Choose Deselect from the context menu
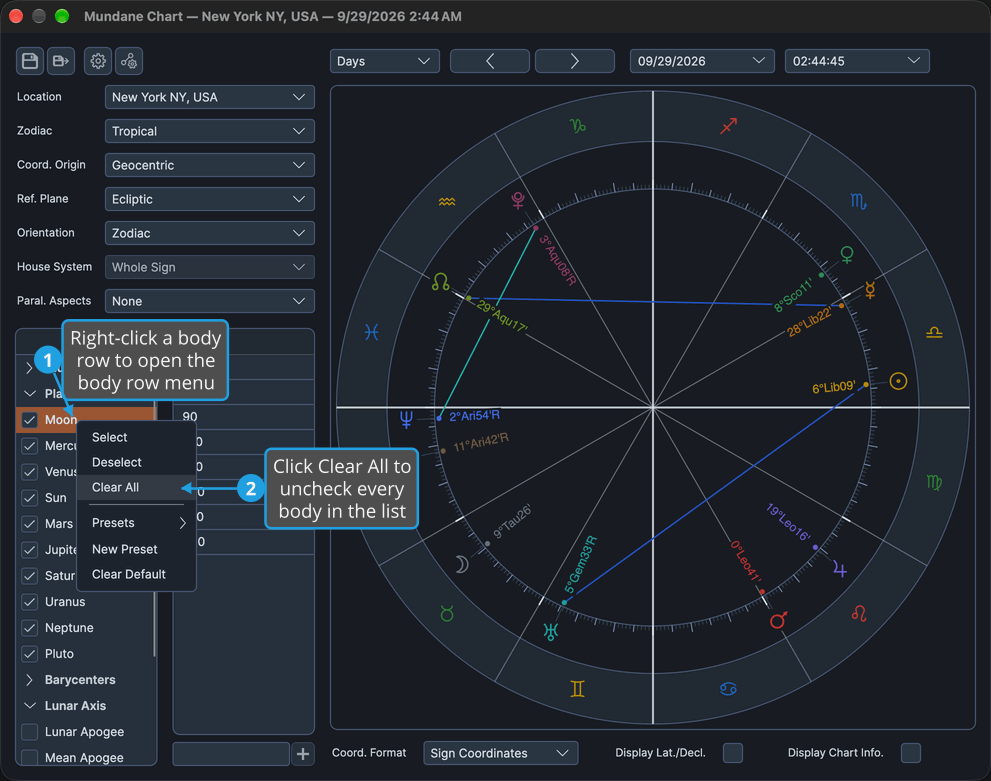This screenshot has width=991, height=781. pyautogui.click(x=136, y=463)
